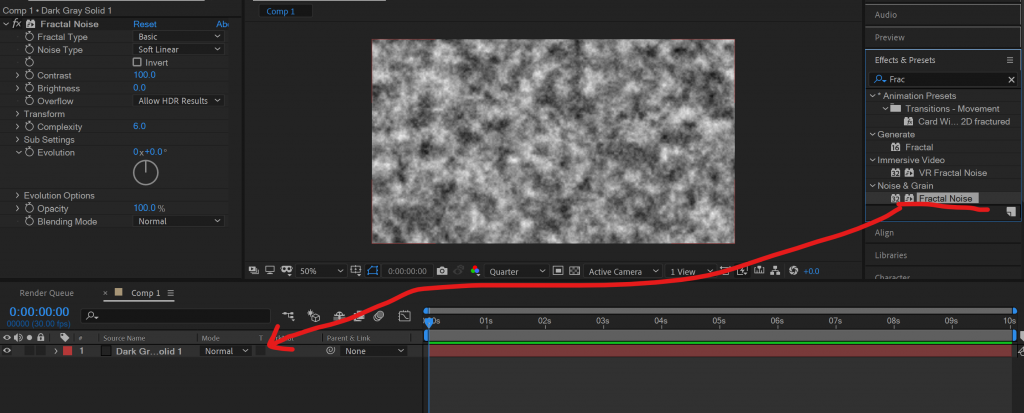
Task: Enable the Invert checkbox
Action: (137, 62)
